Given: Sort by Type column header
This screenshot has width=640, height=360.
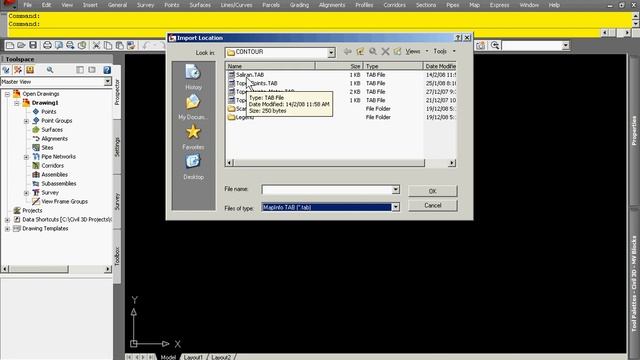Looking at the screenshot, I should tap(393, 66).
